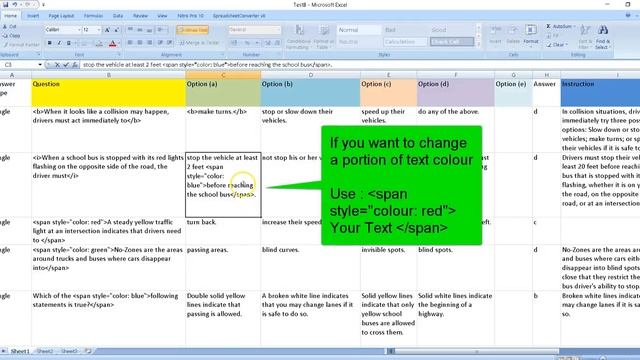The image size is (640, 360).
Task: Click the Redo arrow icon
Action: pos(28,4)
